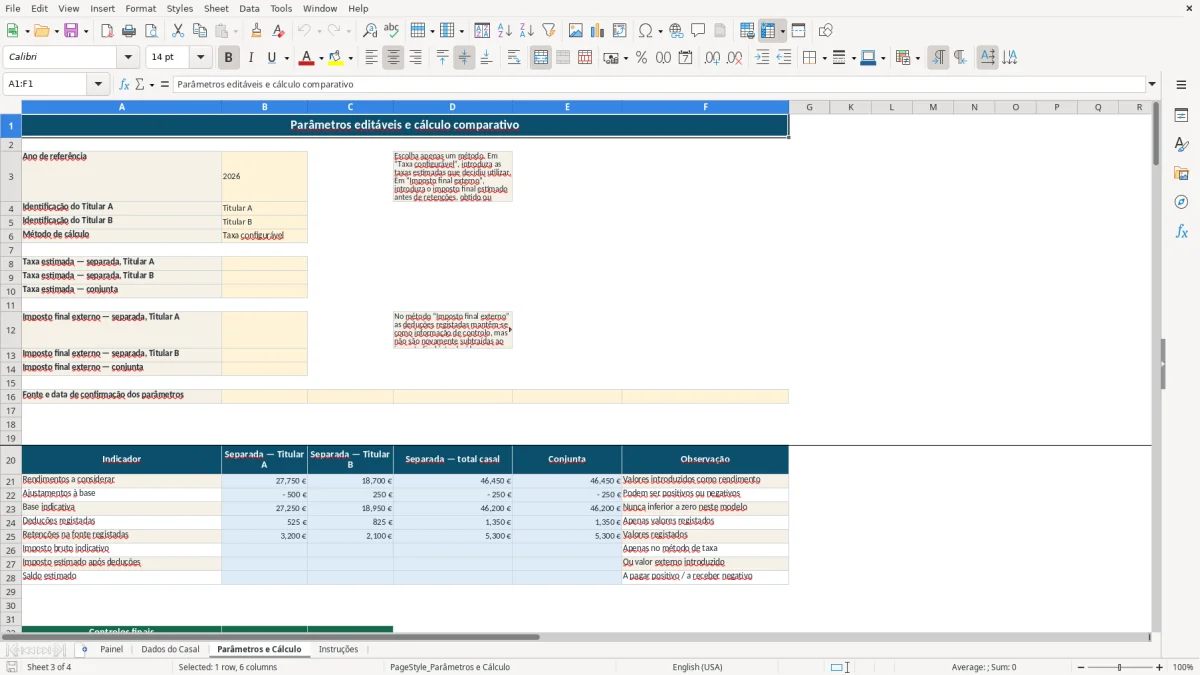1200x675 pixels.
Task: Enable AutoFilter funnel icon
Action: [549, 31]
